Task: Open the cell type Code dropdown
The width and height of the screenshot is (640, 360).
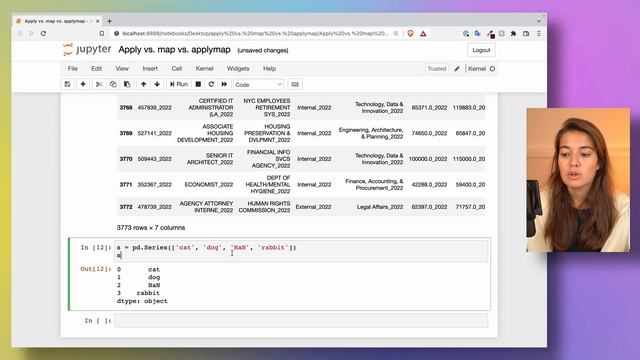Action: pos(258,84)
